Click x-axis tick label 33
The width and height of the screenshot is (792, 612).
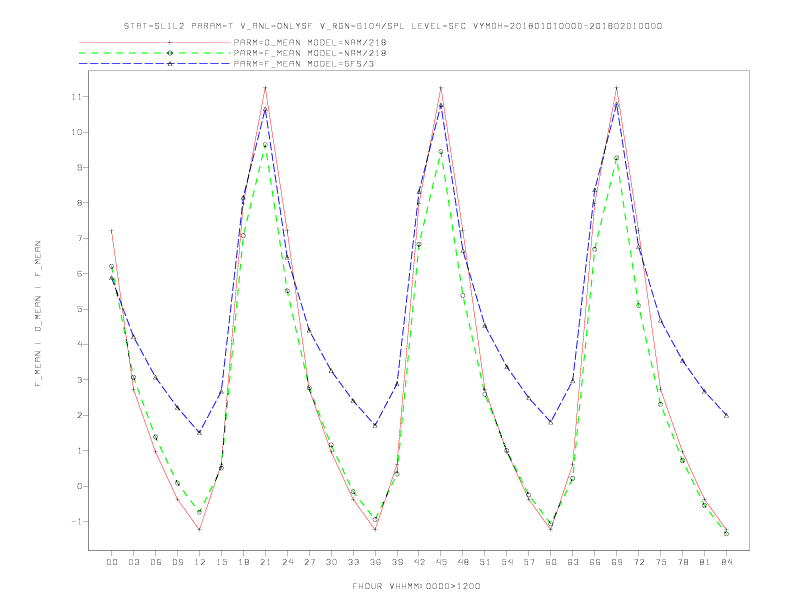353,562
